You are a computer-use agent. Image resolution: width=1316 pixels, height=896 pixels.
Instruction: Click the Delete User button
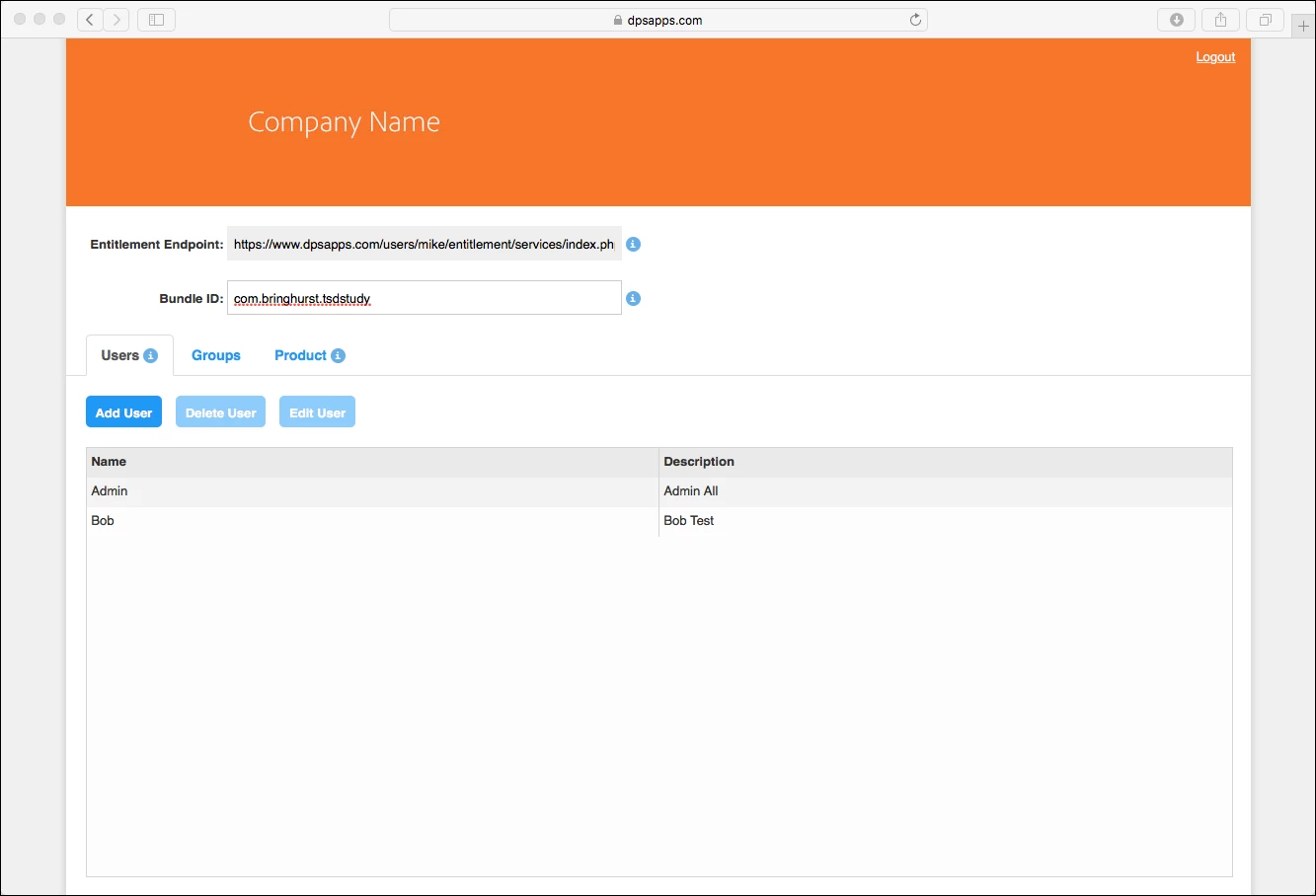coord(220,412)
